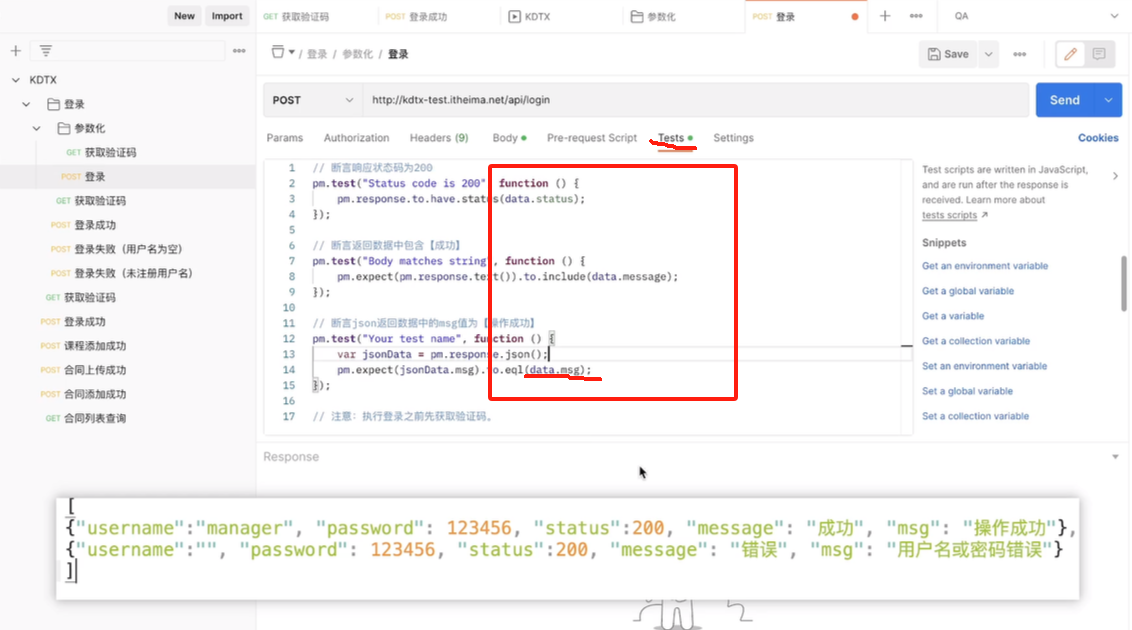Click the collection icon in the breadcrumb
Viewport: 1132px width, 630px height.
click(x=278, y=52)
